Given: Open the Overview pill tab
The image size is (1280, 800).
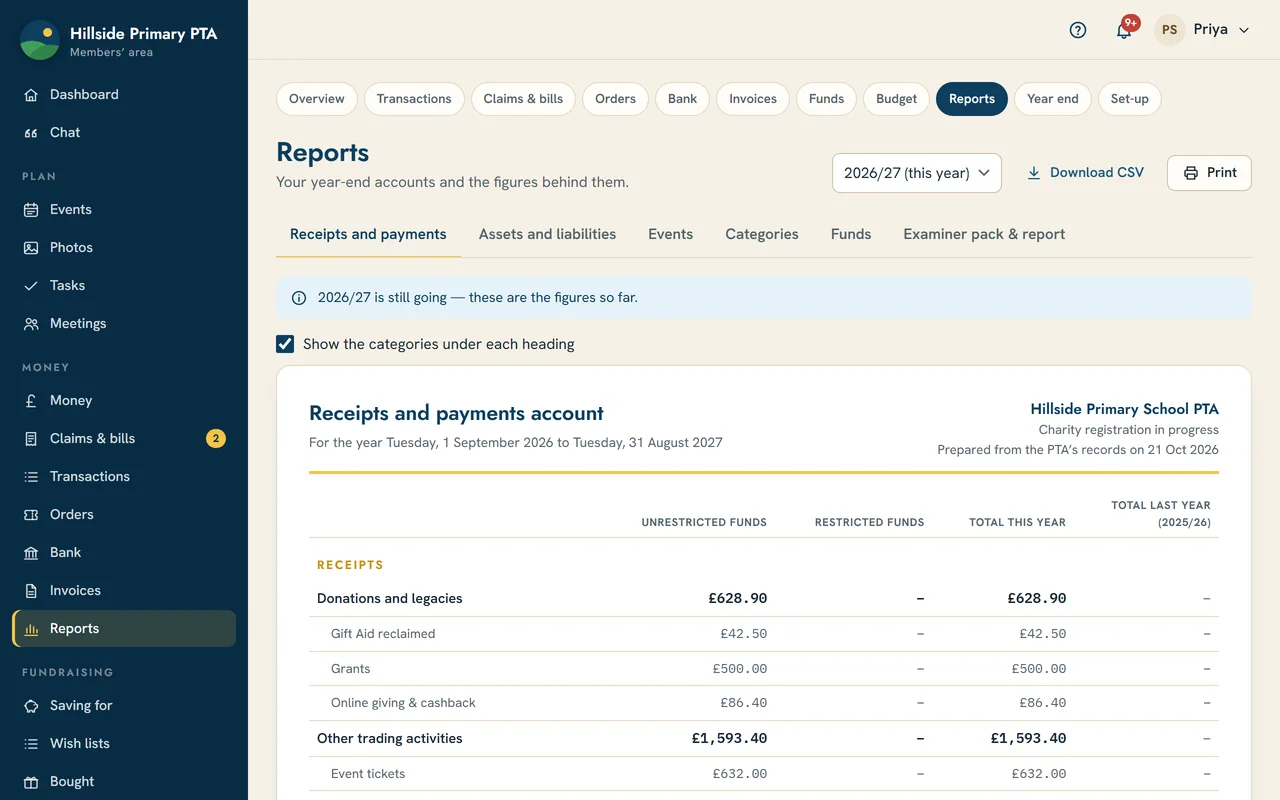Looking at the screenshot, I should pyautogui.click(x=317, y=99).
